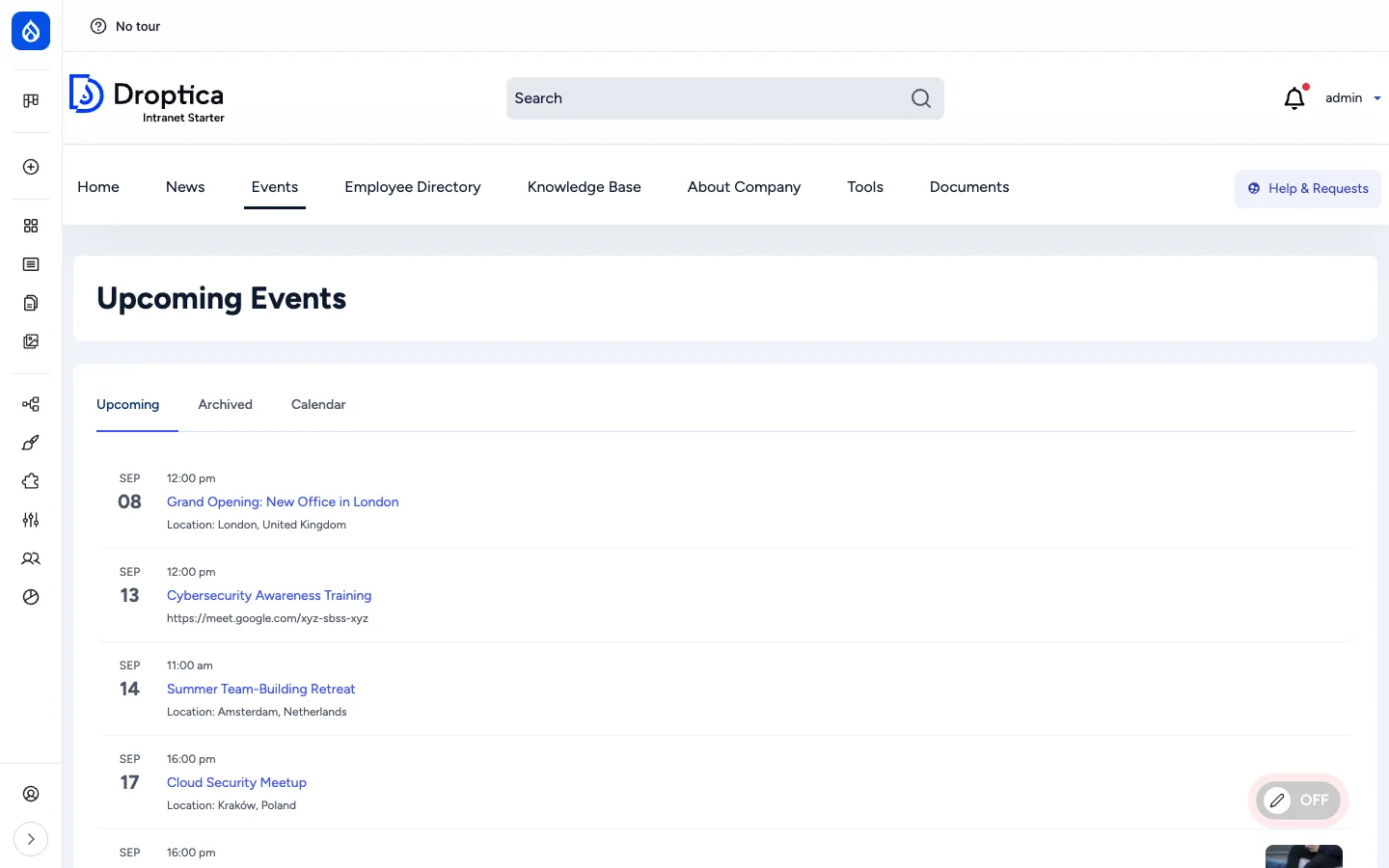Viewport: 1389px width, 868px height.
Task: Open the Configuration sliders icon
Action: tap(31, 520)
